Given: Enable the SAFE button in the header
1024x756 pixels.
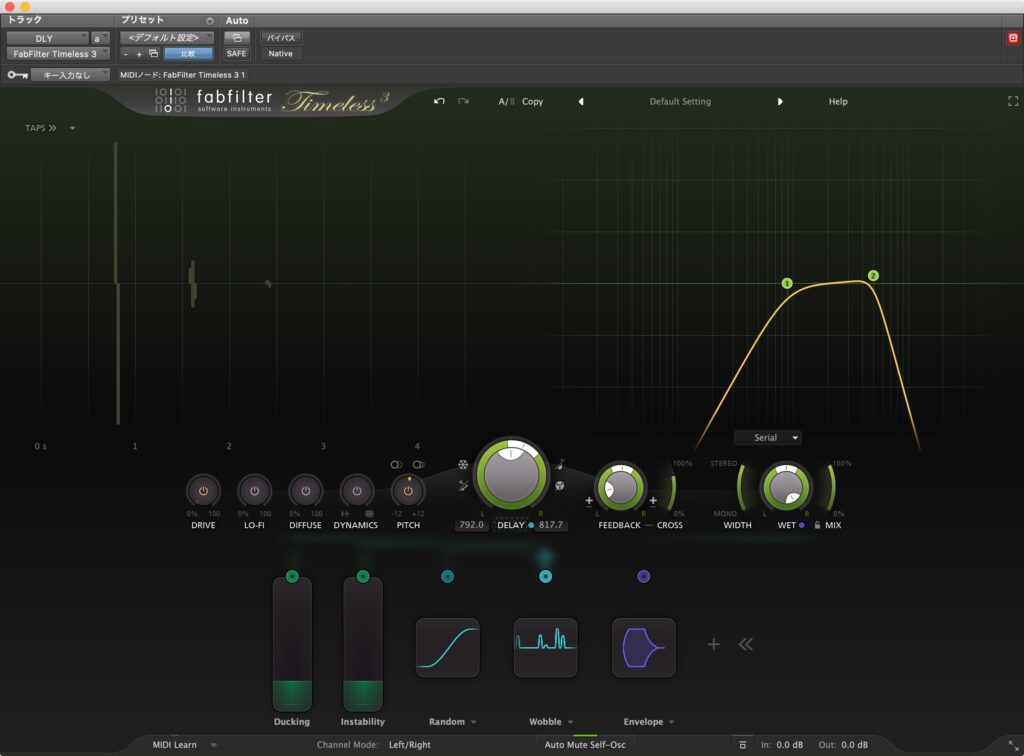Looking at the screenshot, I should (236, 53).
